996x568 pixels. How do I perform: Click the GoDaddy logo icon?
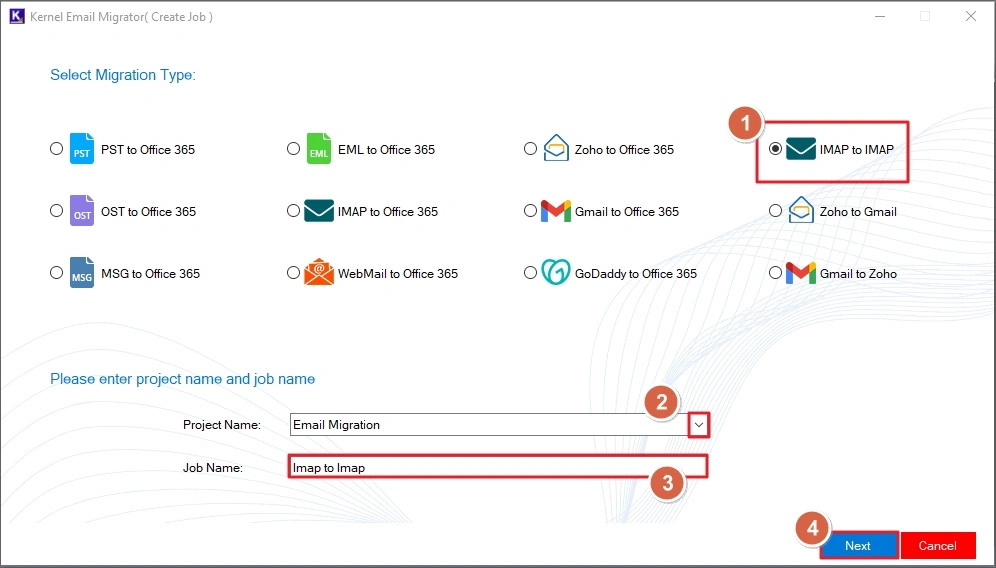click(556, 273)
